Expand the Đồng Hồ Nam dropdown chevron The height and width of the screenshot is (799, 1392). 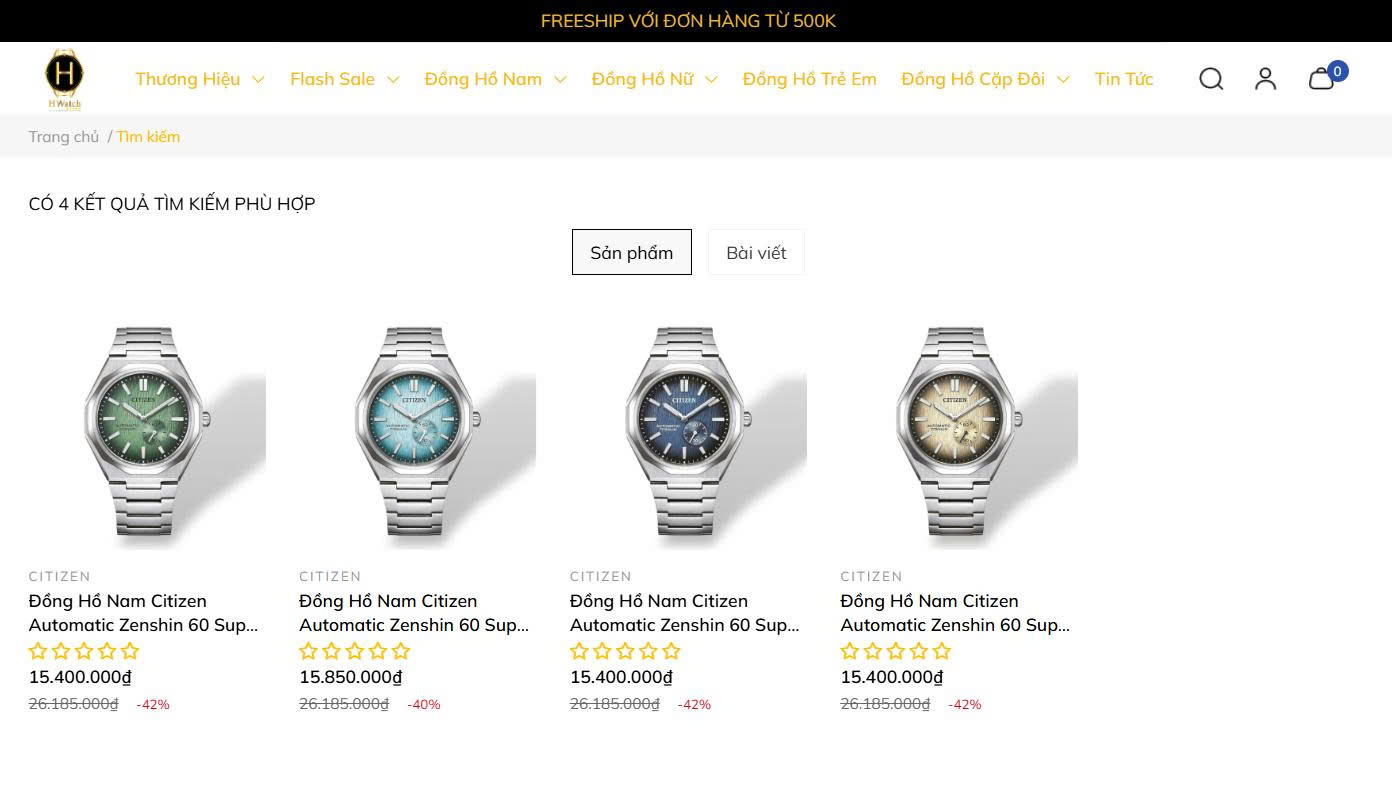click(560, 80)
